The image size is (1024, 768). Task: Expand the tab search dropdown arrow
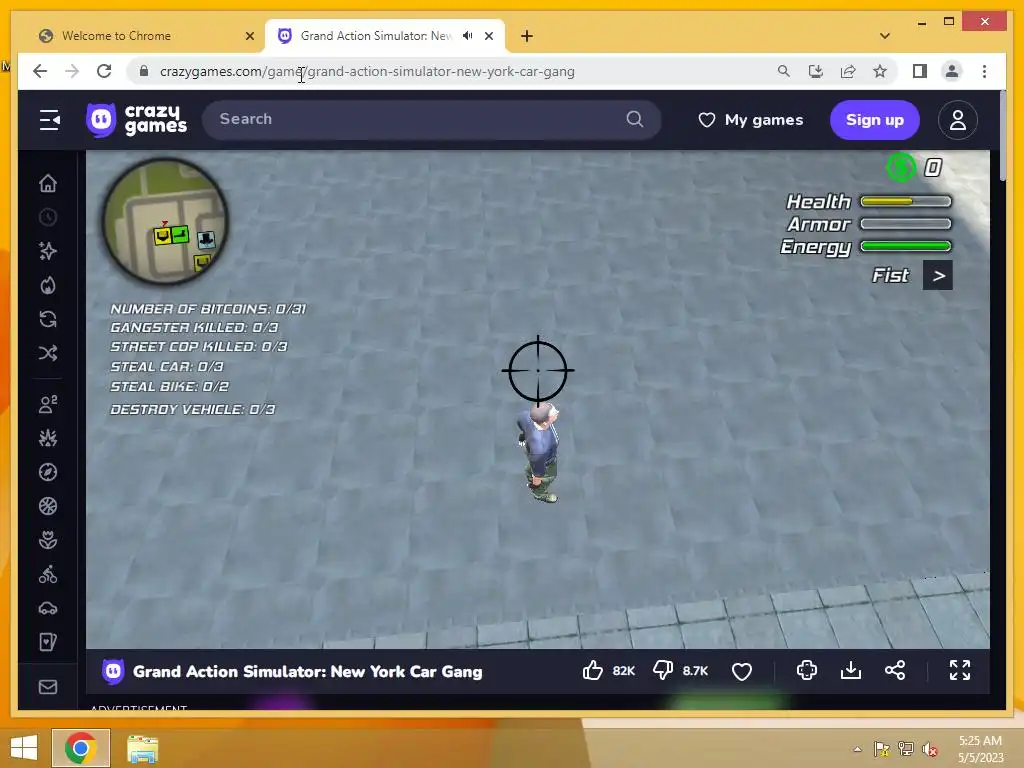click(x=885, y=36)
